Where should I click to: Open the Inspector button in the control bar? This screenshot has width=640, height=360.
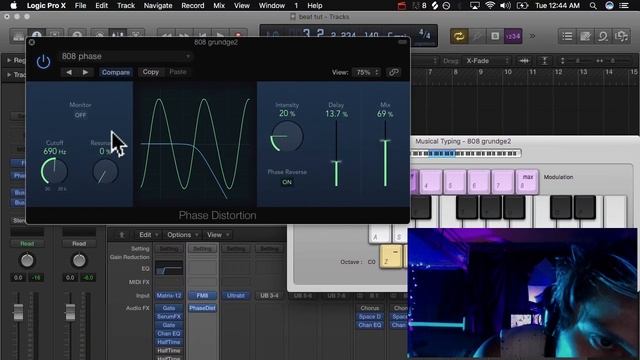tap(36, 36)
